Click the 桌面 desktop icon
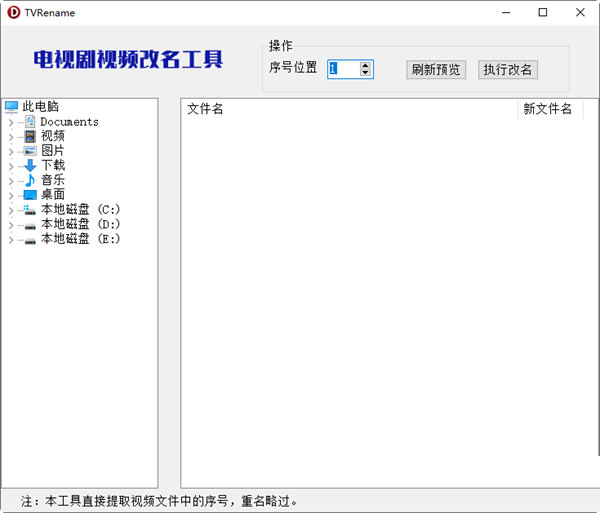The width and height of the screenshot is (600, 513). click(30, 195)
